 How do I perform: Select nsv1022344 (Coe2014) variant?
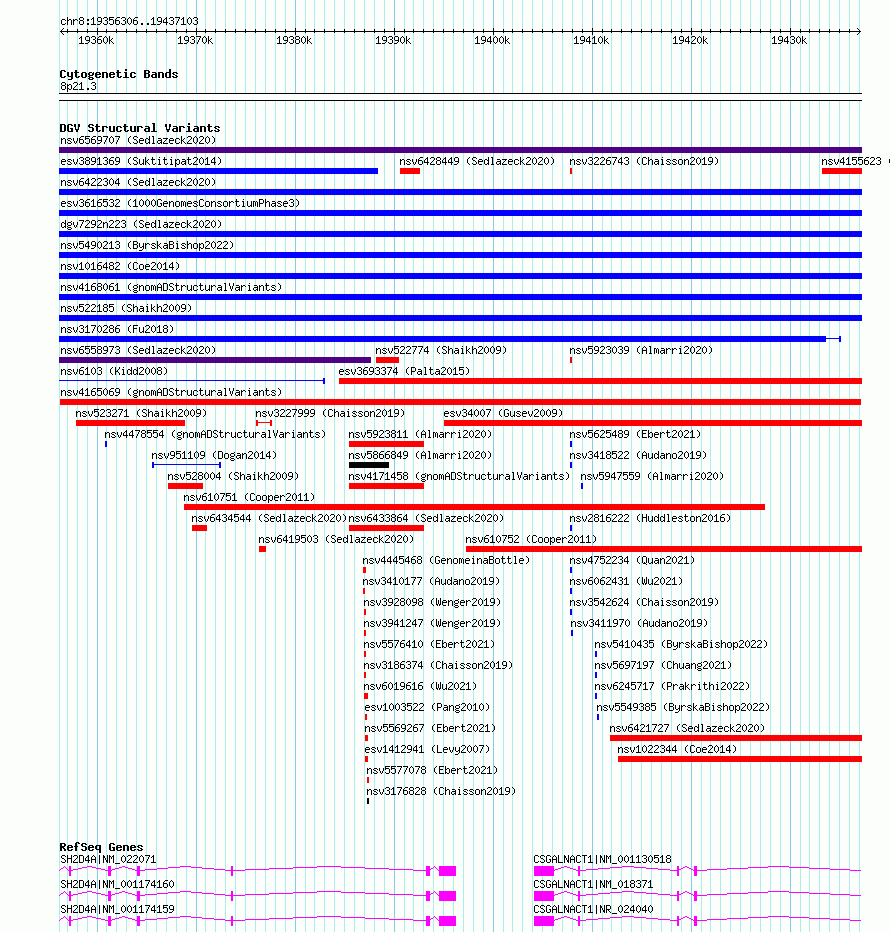coord(677,750)
